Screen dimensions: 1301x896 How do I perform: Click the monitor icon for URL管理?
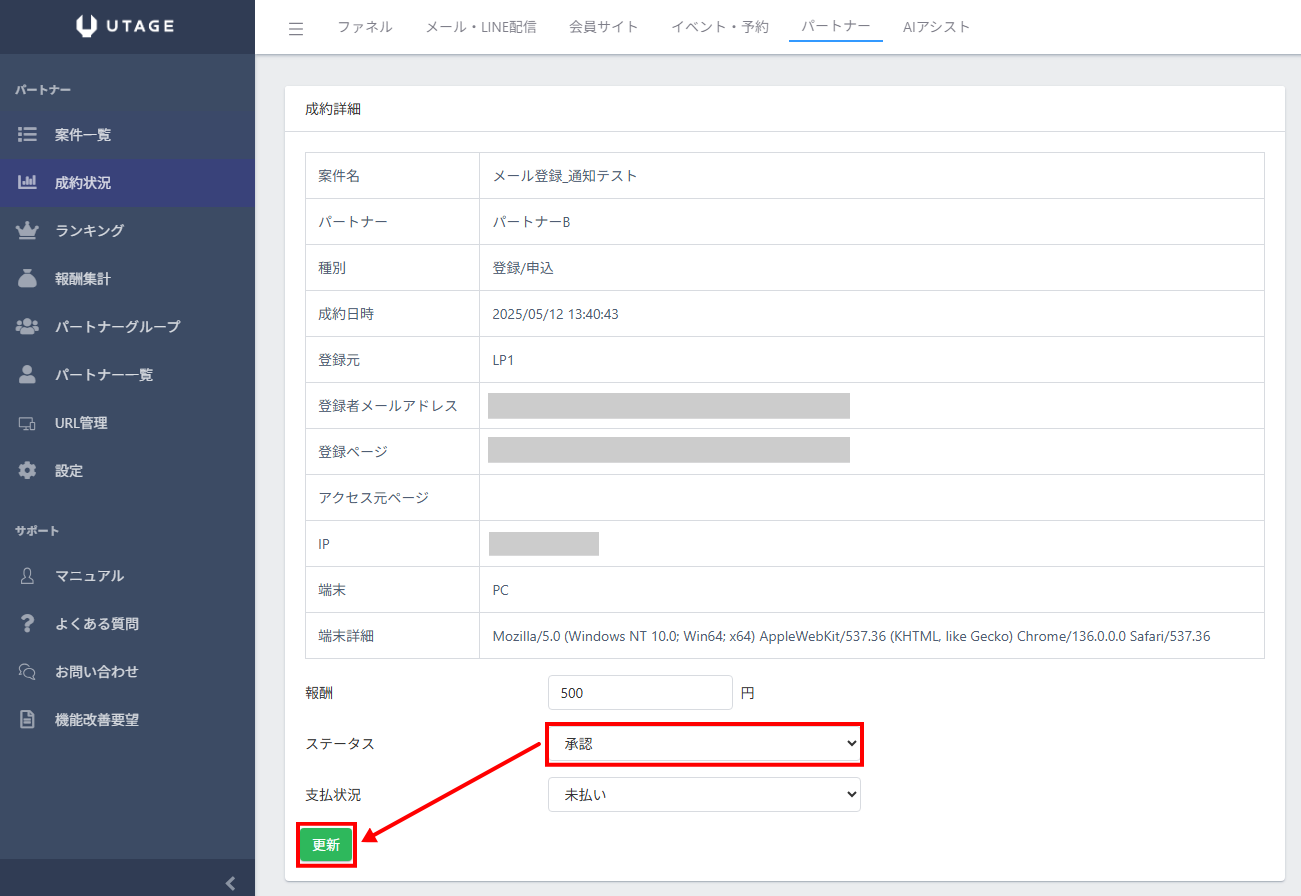click(28, 423)
